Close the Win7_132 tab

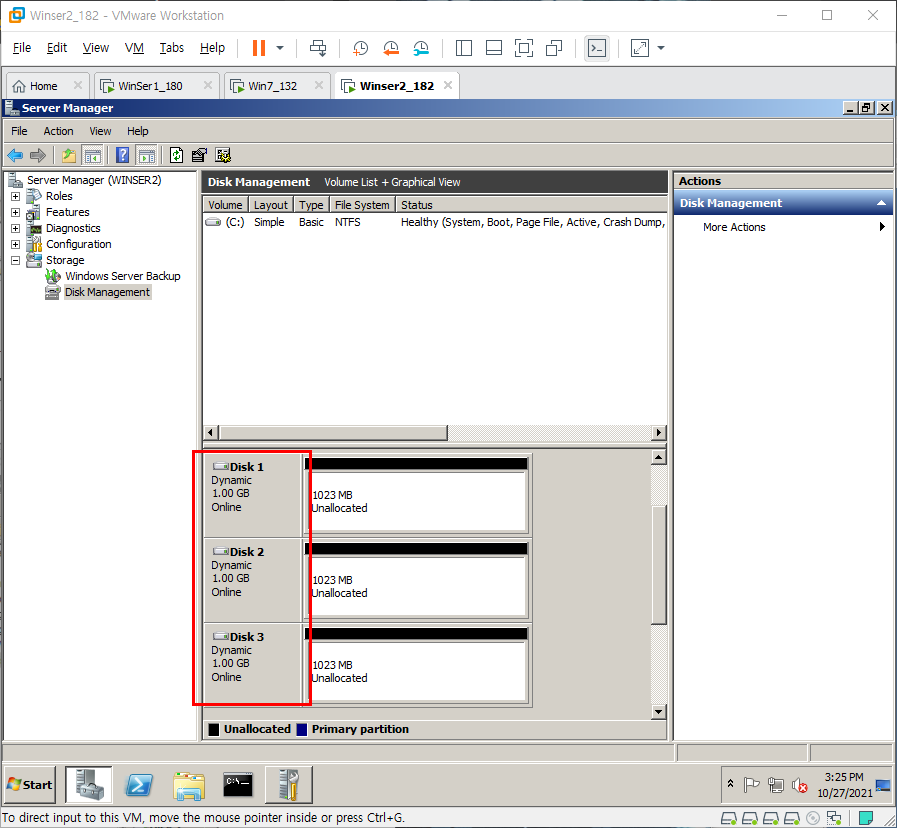(319, 85)
